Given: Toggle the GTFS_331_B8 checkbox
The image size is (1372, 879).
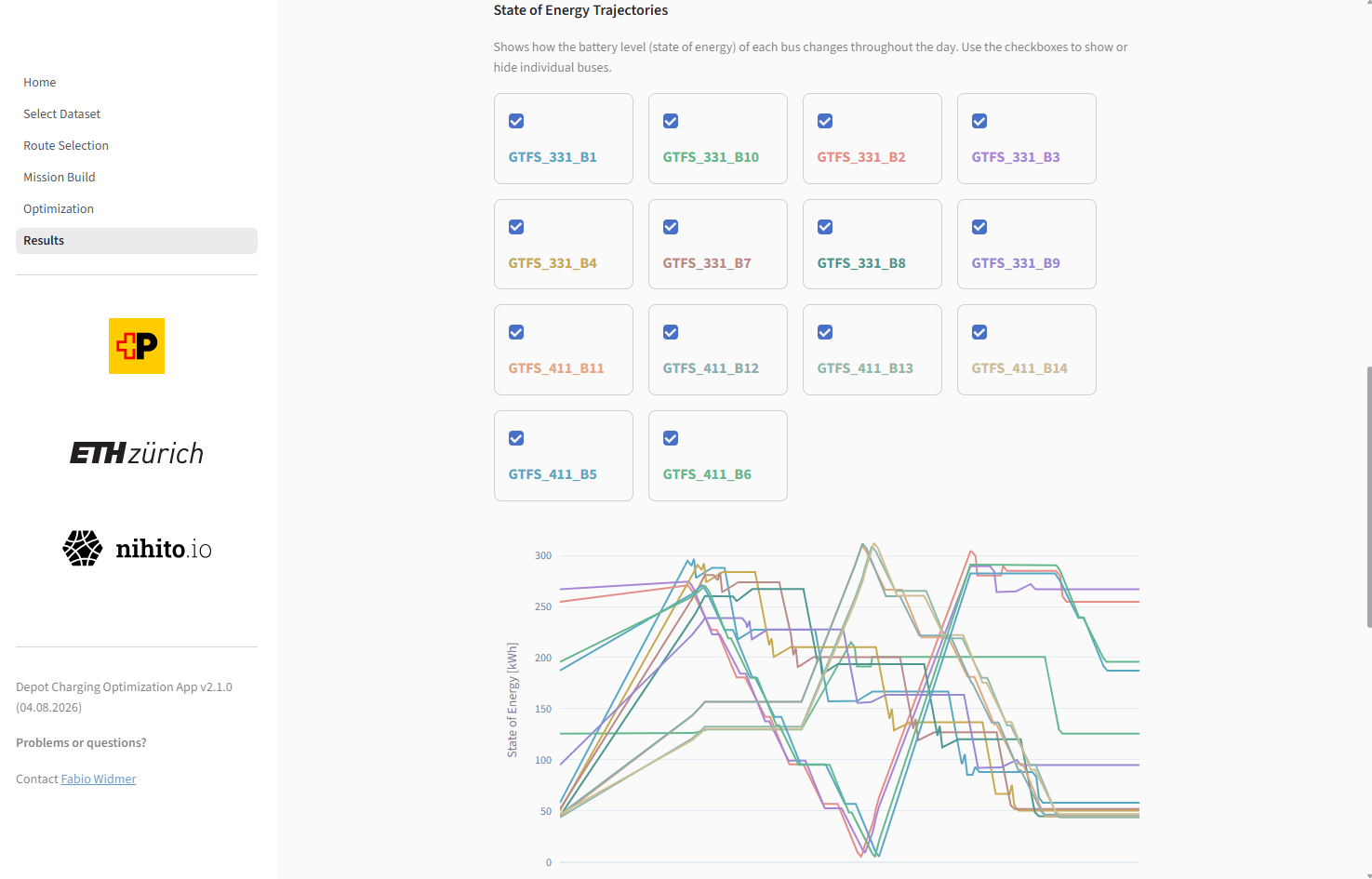Looking at the screenshot, I should [825, 227].
